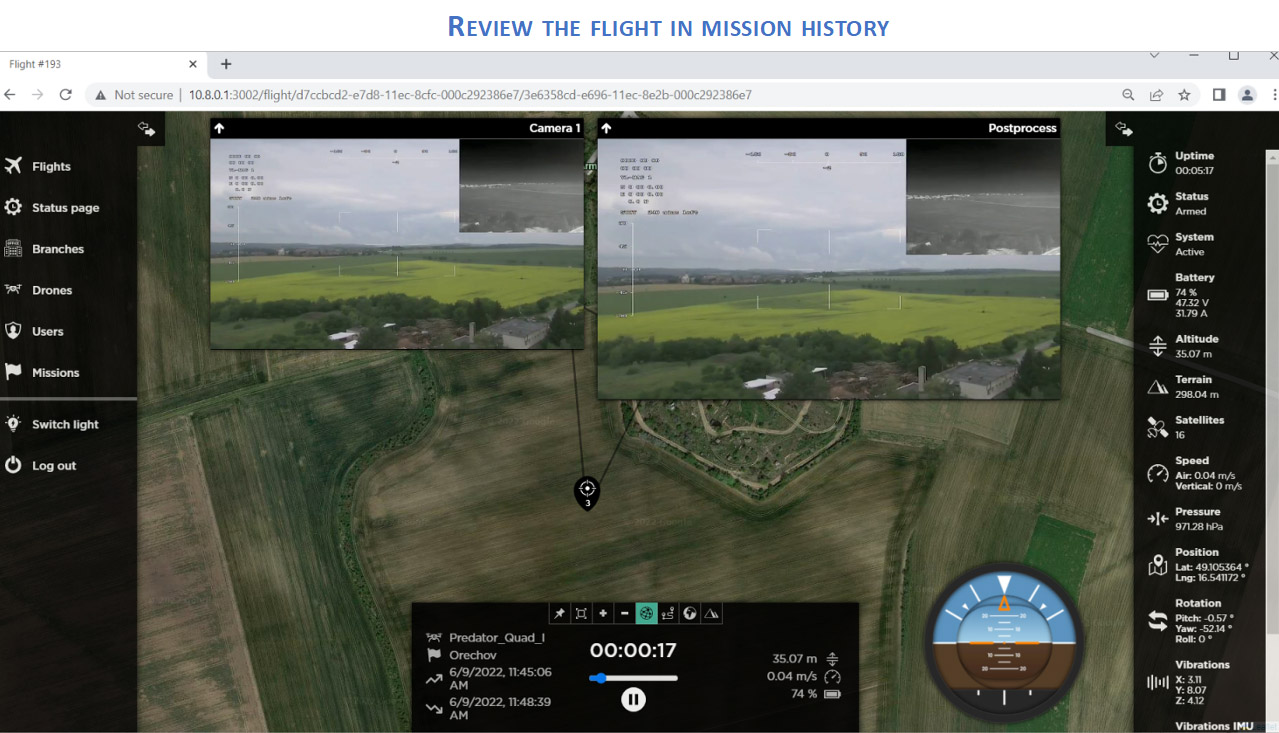Collapse Postprocess video panel with up arrow
1279x733 pixels.
pos(607,128)
